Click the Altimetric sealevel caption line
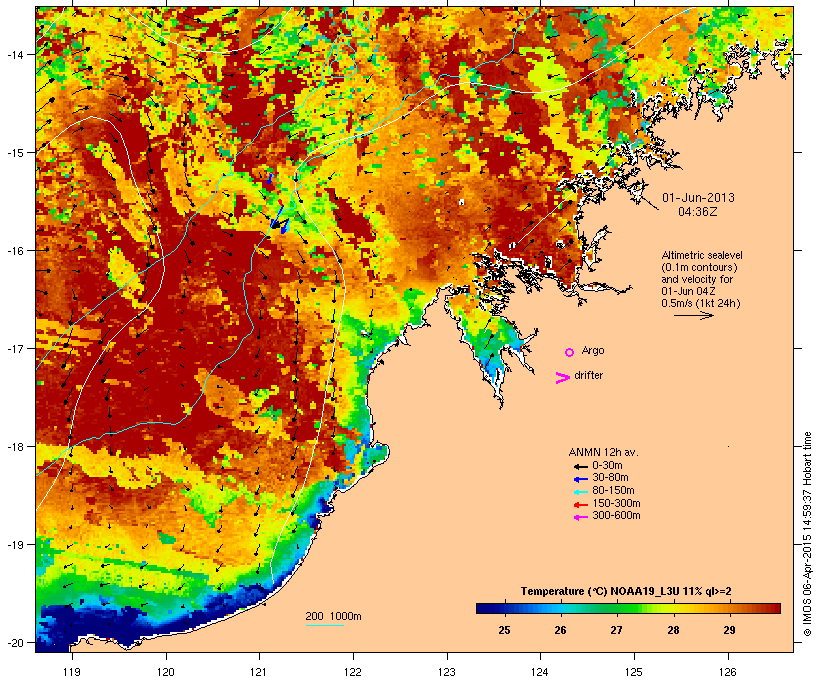Viewport: 820px width, 680px height. click(702, 255)
